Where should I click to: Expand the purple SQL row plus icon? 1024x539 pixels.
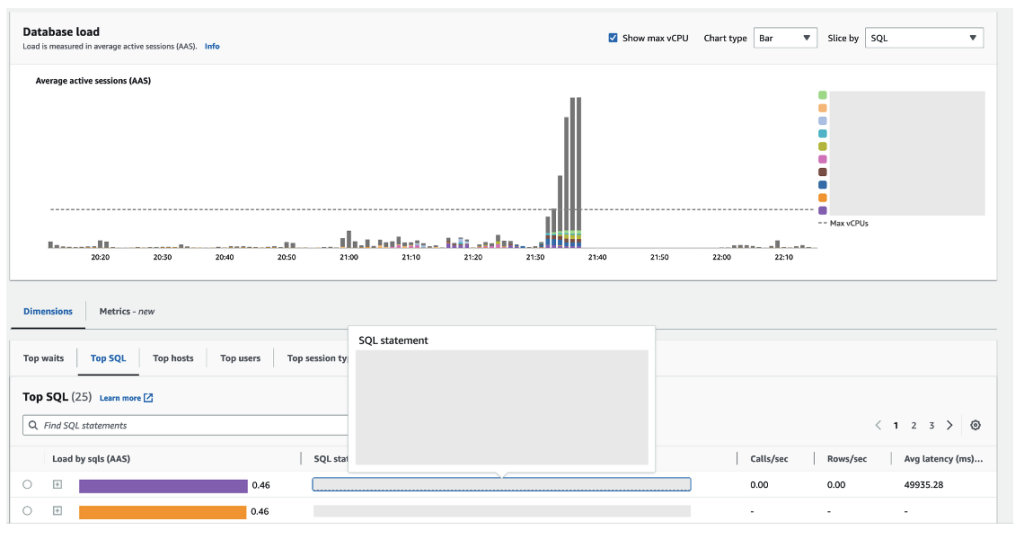tap(57, 485)
